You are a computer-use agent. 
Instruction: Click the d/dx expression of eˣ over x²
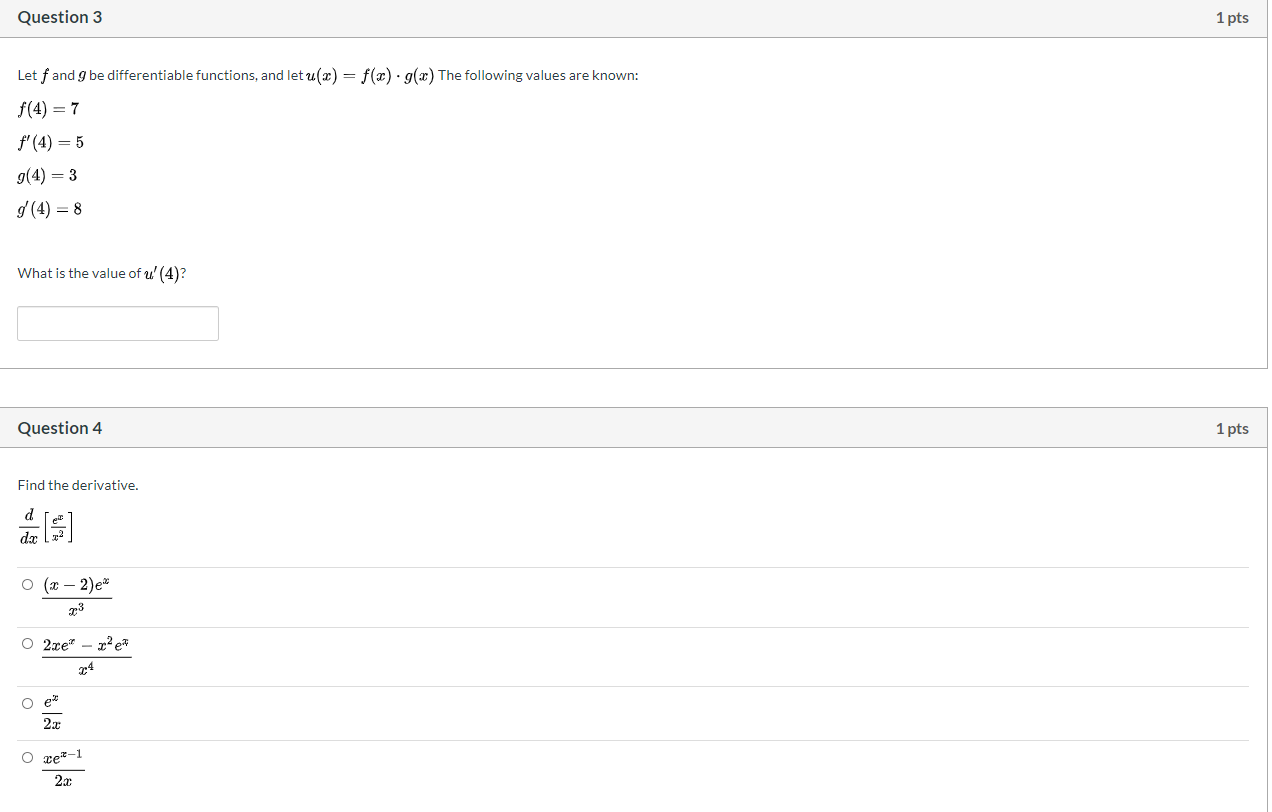pos(47,525)
